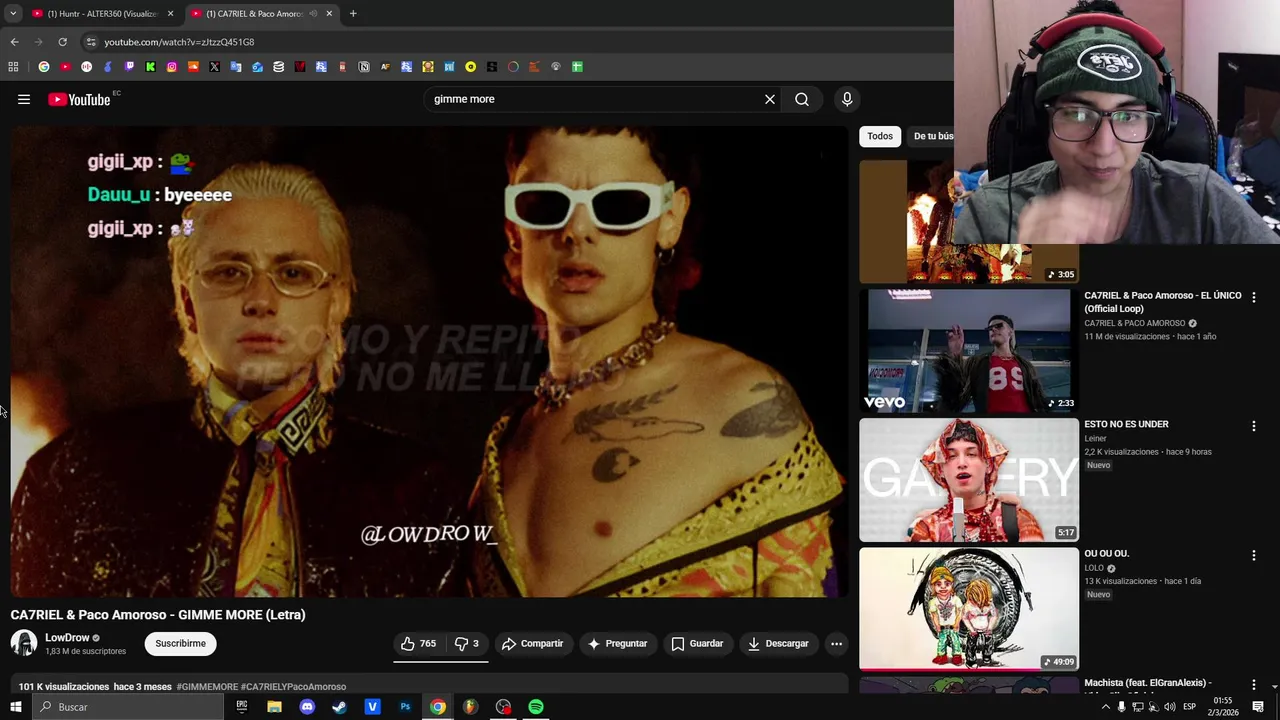Open Discord from taskbar
1280x720 pixels.
(307, 707)
